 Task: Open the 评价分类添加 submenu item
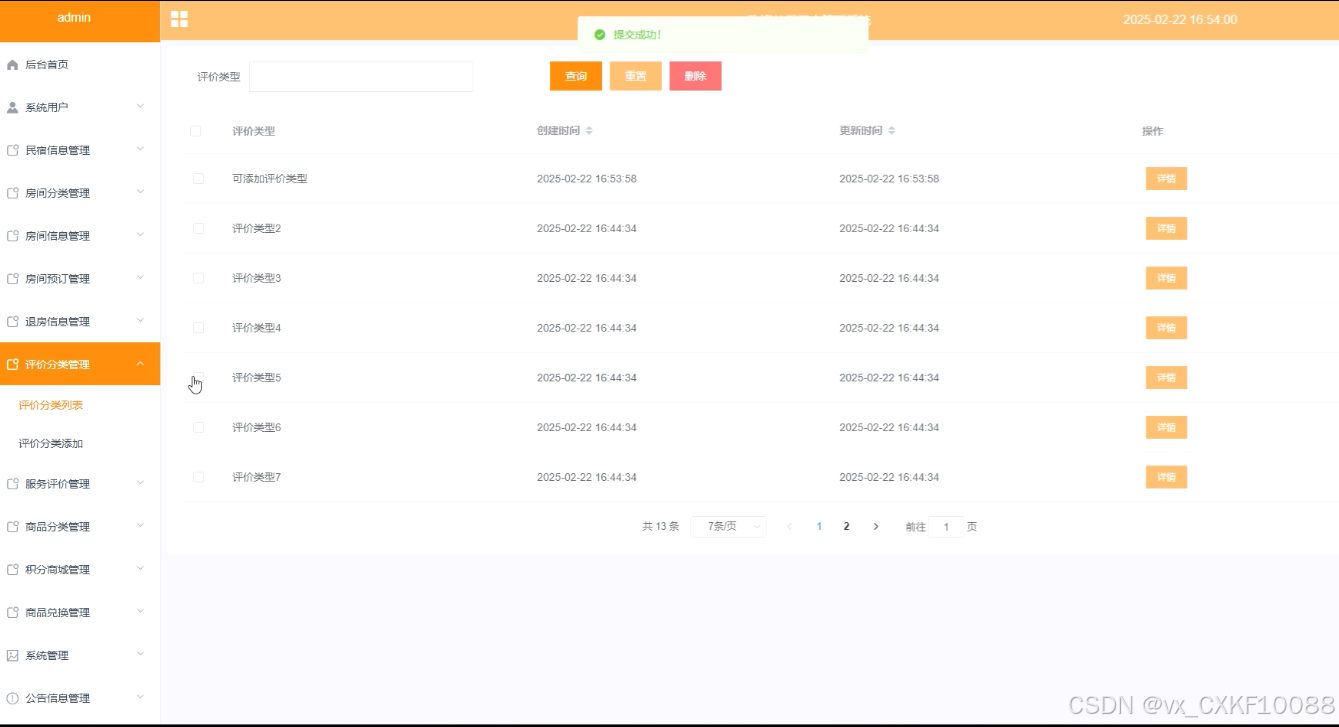pyautogui.click(x=51, y=443)
